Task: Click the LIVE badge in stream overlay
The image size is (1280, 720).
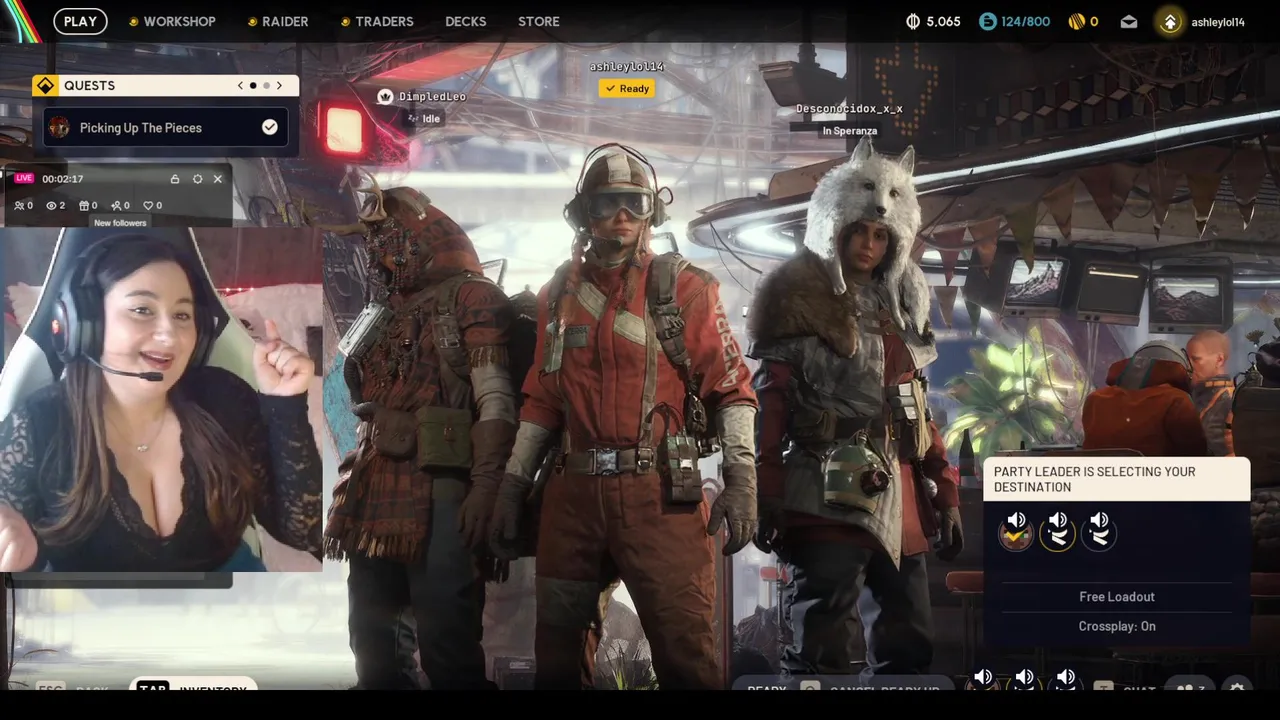Action: tap(24, 178)
